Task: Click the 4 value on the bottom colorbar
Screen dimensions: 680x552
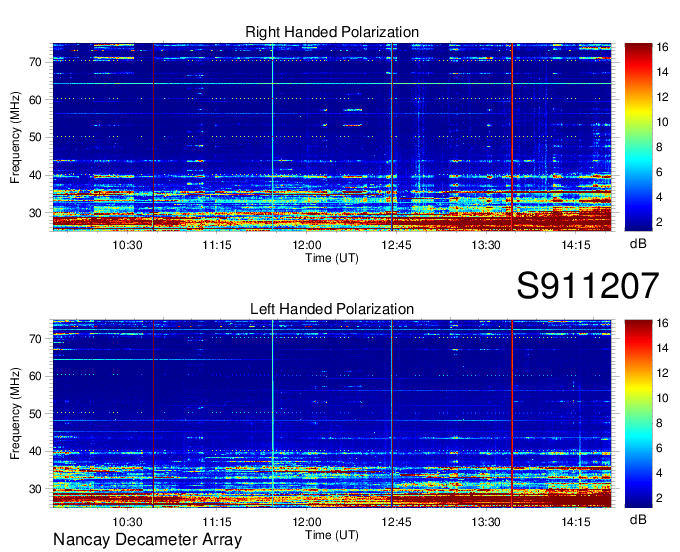Action: click(659, 473)
